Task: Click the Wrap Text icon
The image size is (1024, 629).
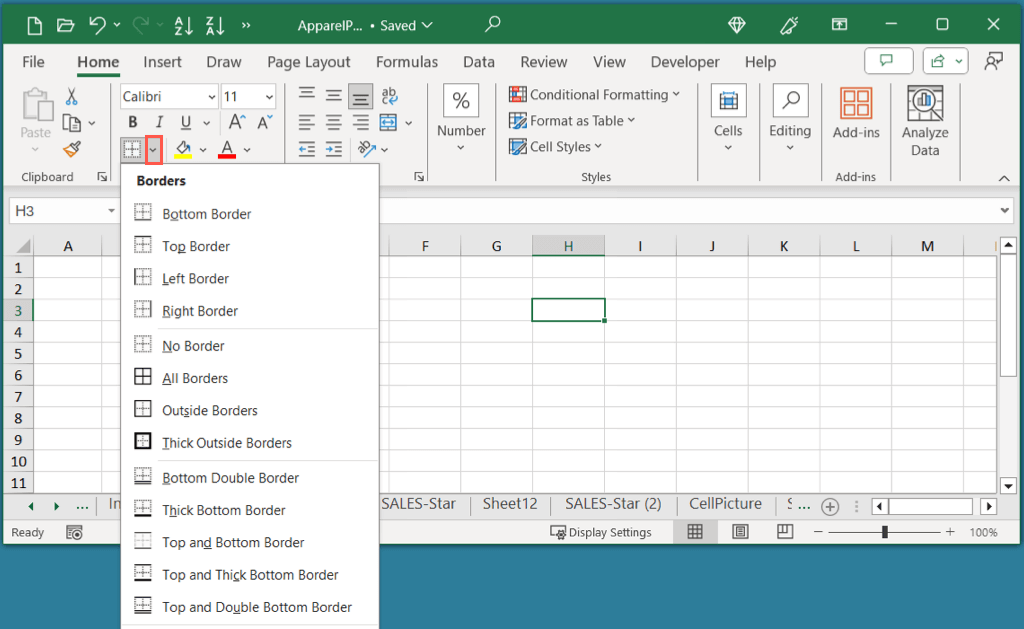Action: 389,96
